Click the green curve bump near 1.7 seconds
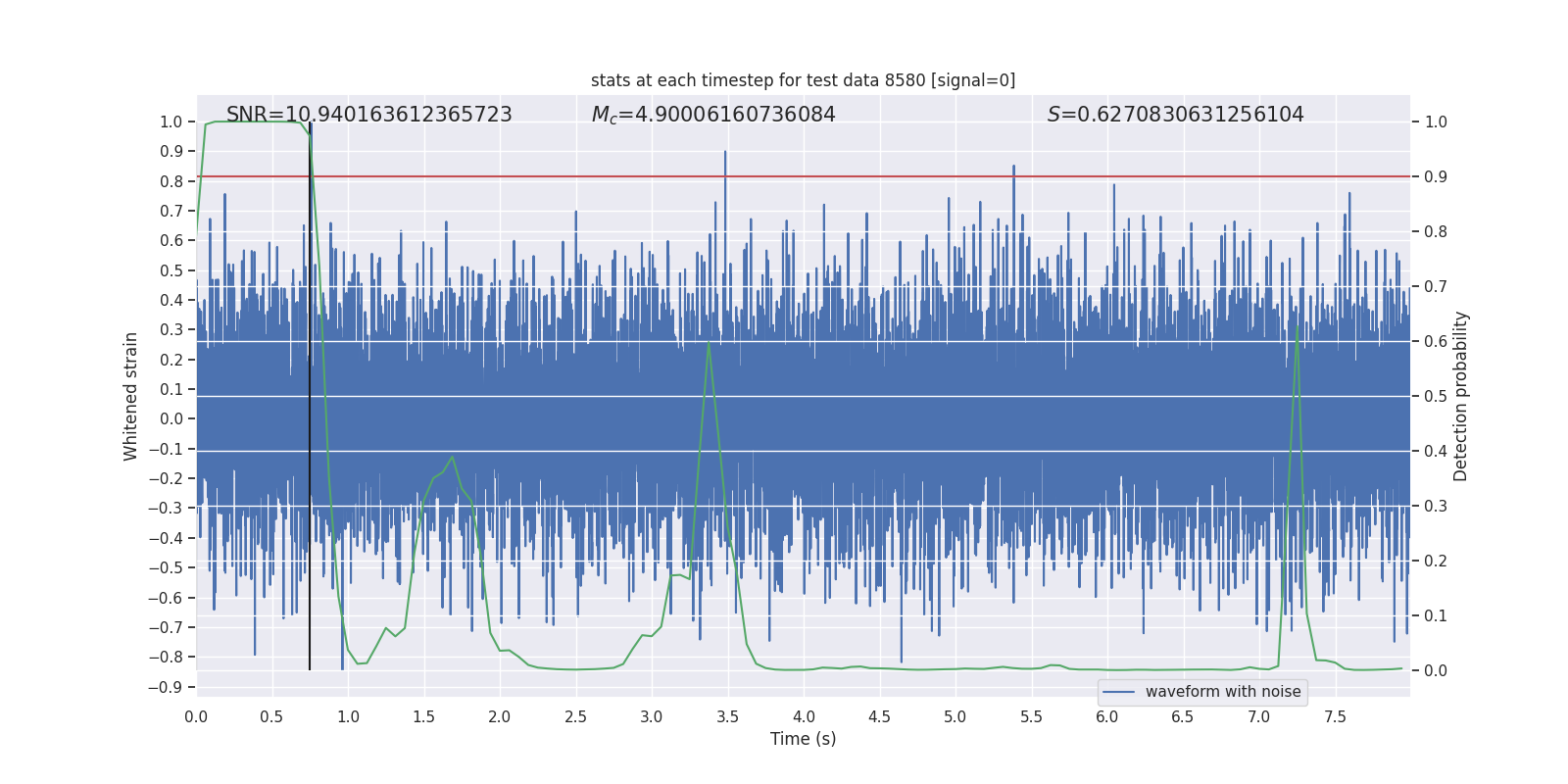 tap(452, 457)
